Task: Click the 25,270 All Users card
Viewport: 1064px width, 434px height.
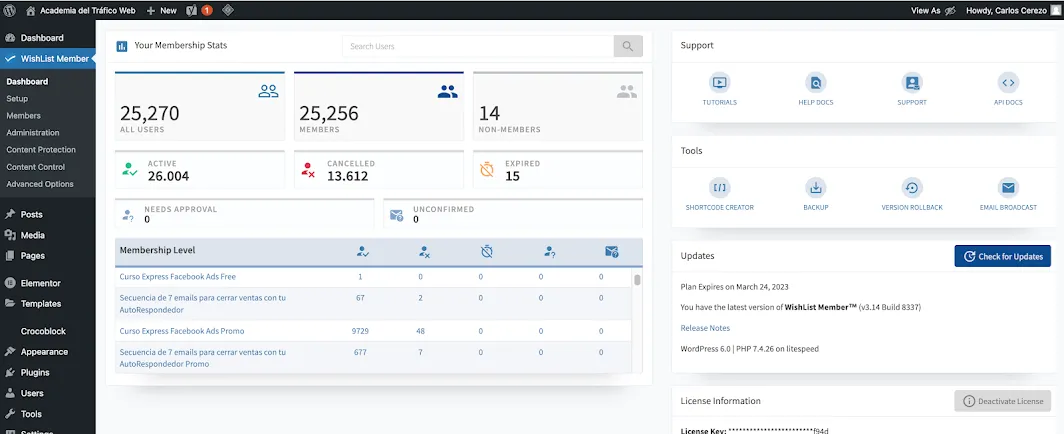Action: pos(200,106)
